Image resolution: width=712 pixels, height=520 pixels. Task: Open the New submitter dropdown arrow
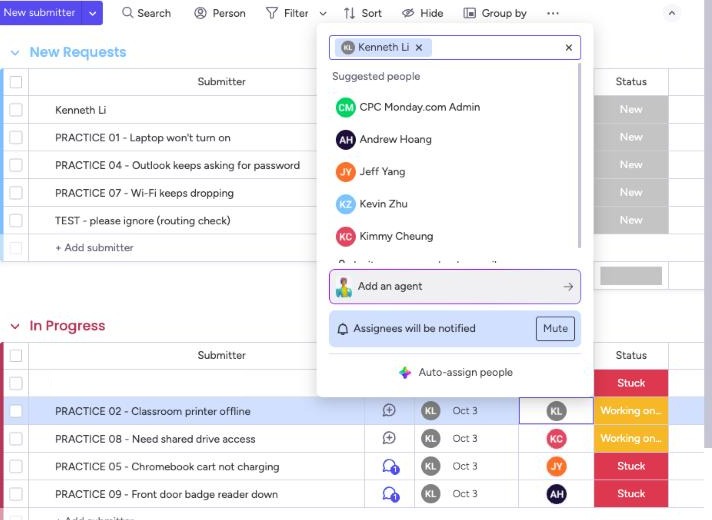click(x=93, y=13)
